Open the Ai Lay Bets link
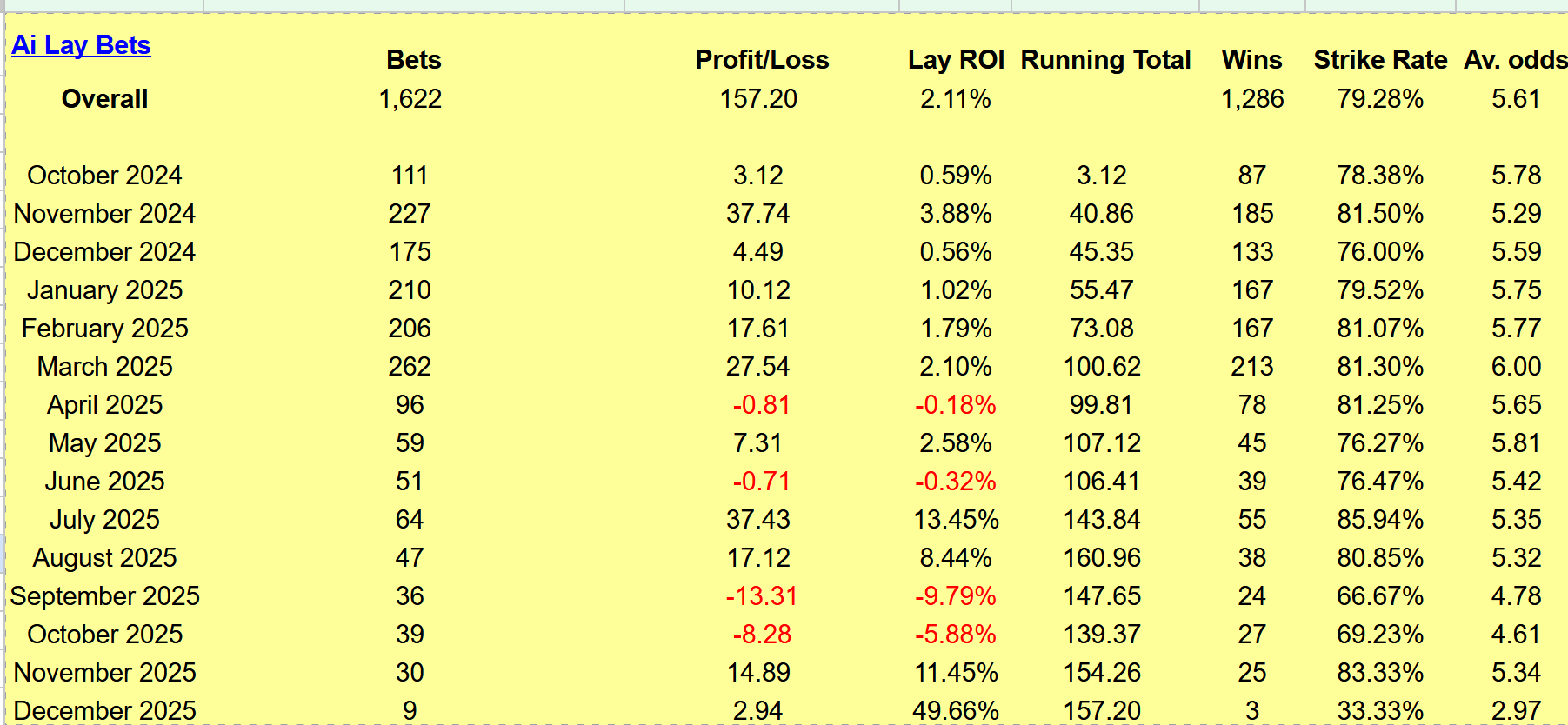 pyautogui.click(x=81, y=45)
